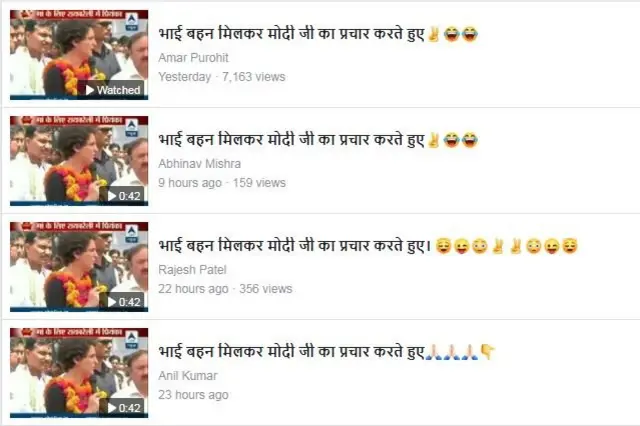Play Anil Kumar's video via 0:42 badge
The image size is (640, 426).
click(124, 408)
